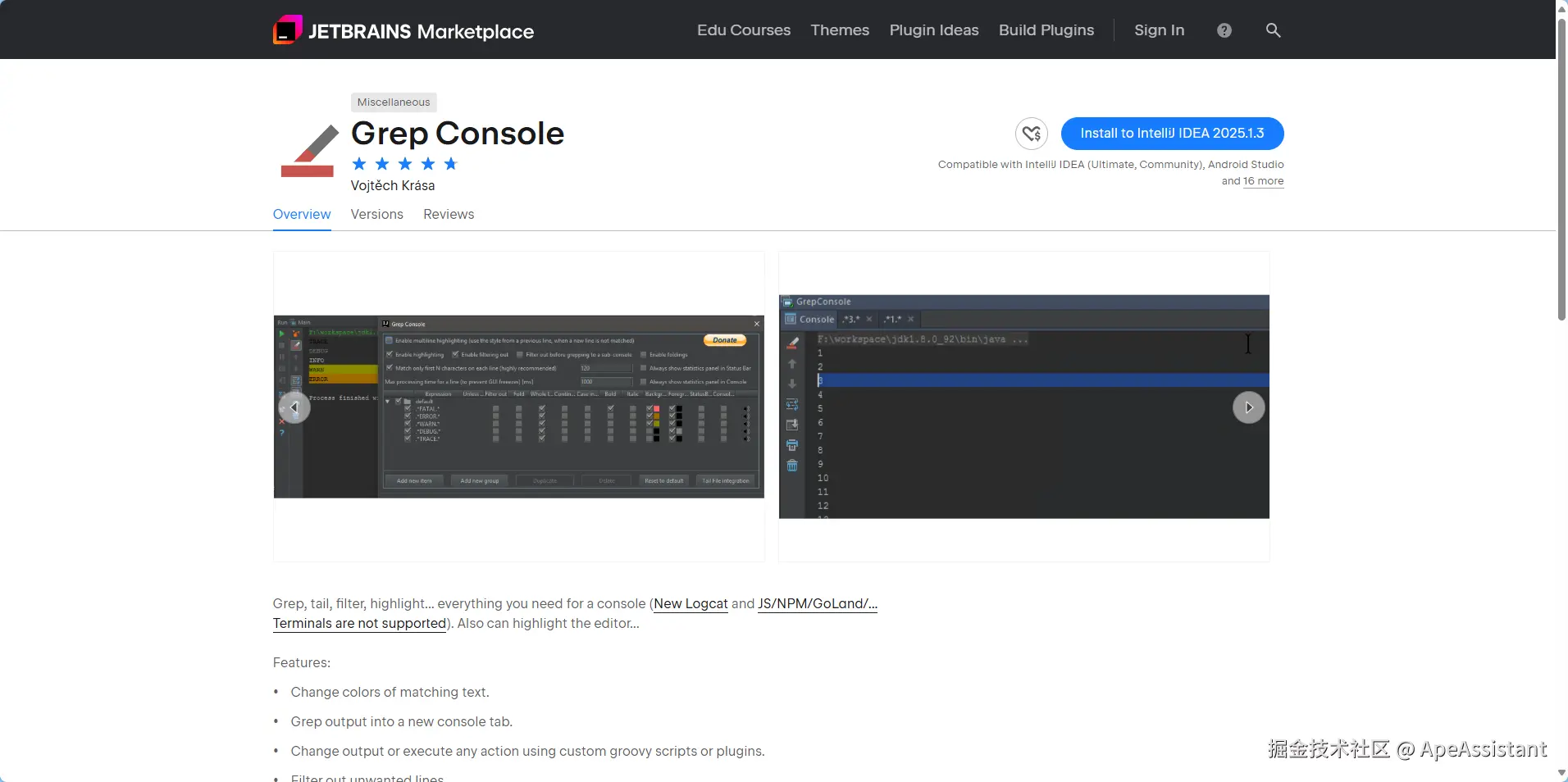Open the New Logcat link
The image size is (1568, 782).
[691, 604]
